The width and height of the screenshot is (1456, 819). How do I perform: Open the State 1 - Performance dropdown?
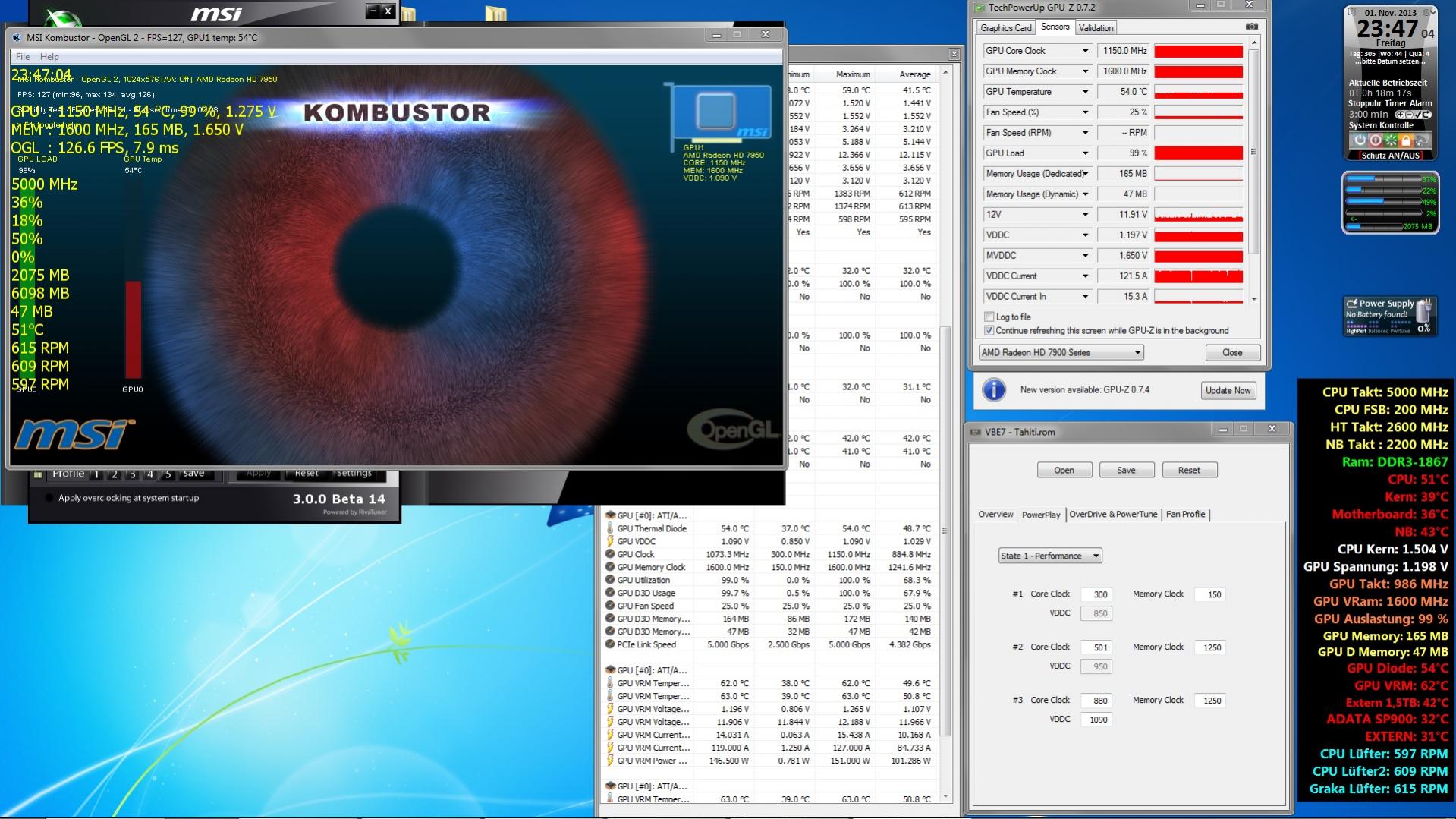[x=1050, y=556]
